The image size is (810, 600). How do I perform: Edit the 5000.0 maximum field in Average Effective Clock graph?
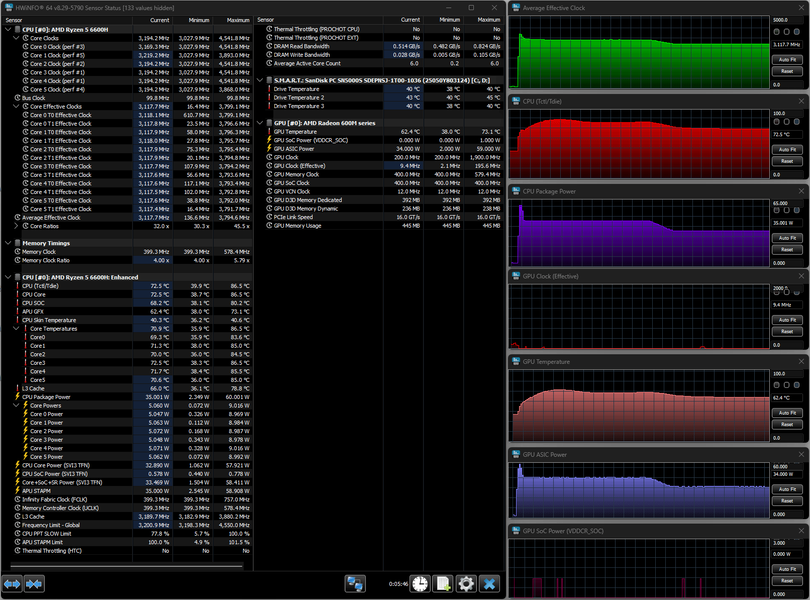[787, 20]
